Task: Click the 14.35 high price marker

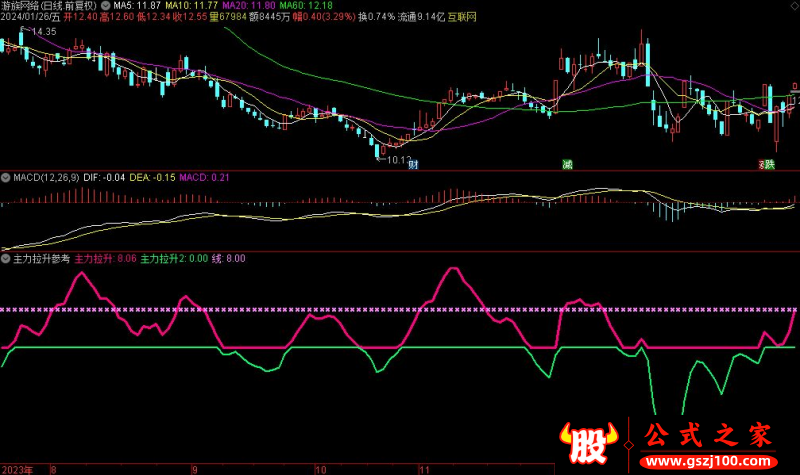Action: [x=42, y=33]
